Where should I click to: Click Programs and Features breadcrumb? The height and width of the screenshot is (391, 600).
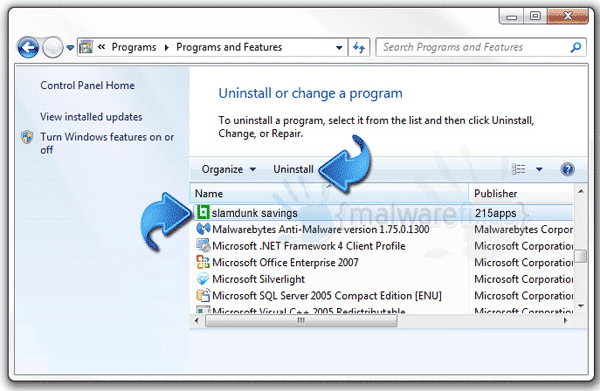(x=229, y=47)
